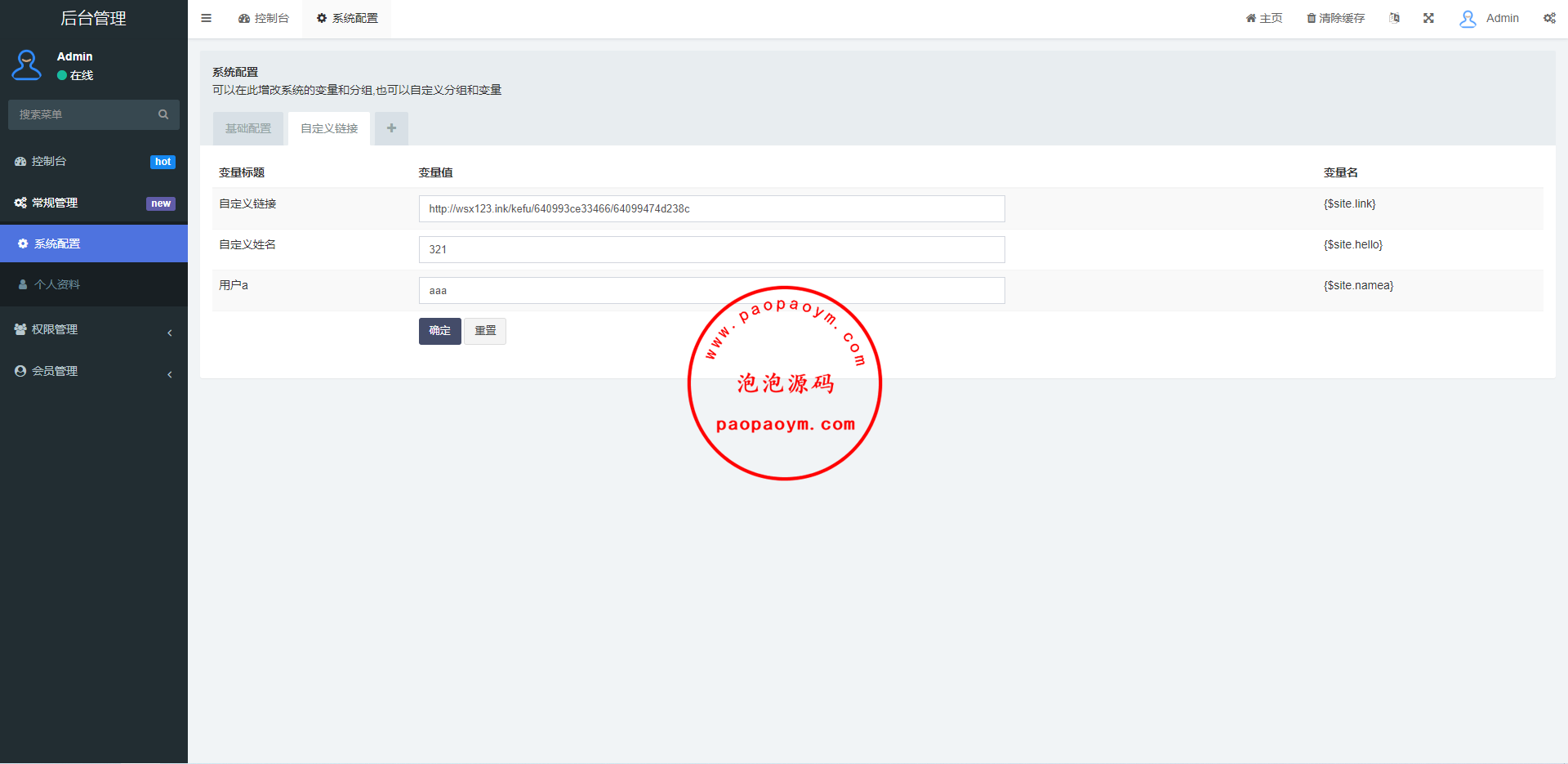Screen dimensions: 1568x764
Task: Collapse the 常规管理 menu group
Action: coord(93,203)
